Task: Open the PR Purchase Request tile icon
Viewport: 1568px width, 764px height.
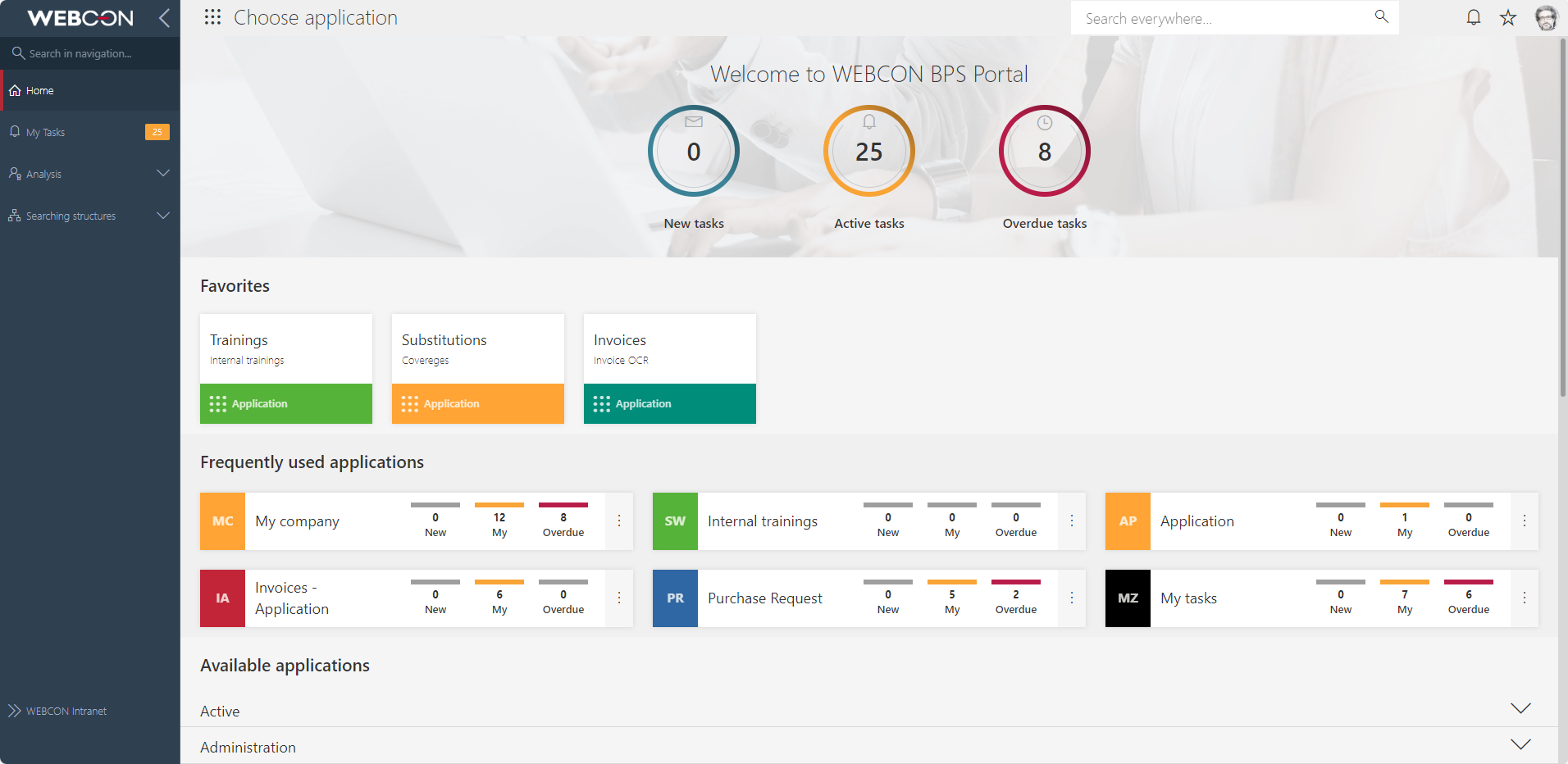Action: pyautogui.click(x=675, y=598)
